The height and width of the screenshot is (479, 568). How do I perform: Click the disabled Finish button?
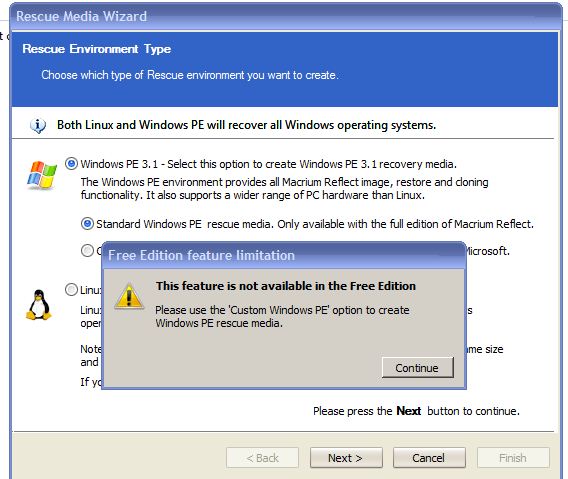[513, 458]
